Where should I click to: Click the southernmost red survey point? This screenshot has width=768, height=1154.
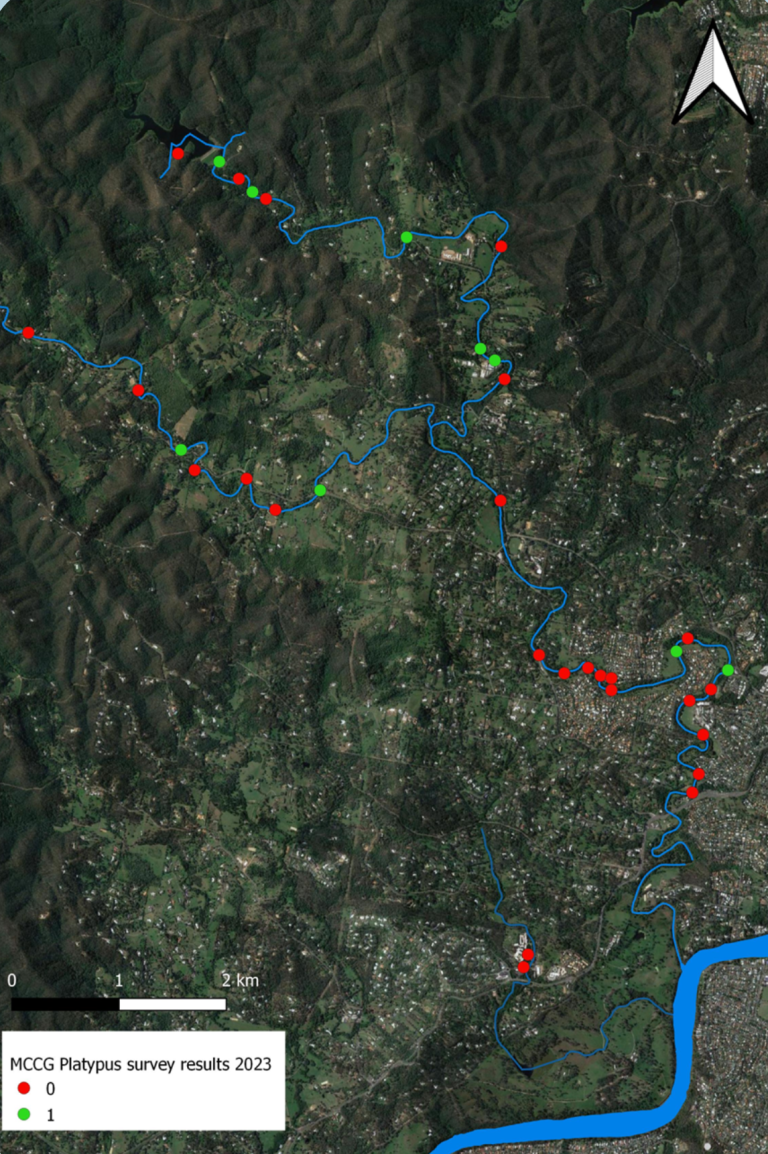[x=523, y=967]
